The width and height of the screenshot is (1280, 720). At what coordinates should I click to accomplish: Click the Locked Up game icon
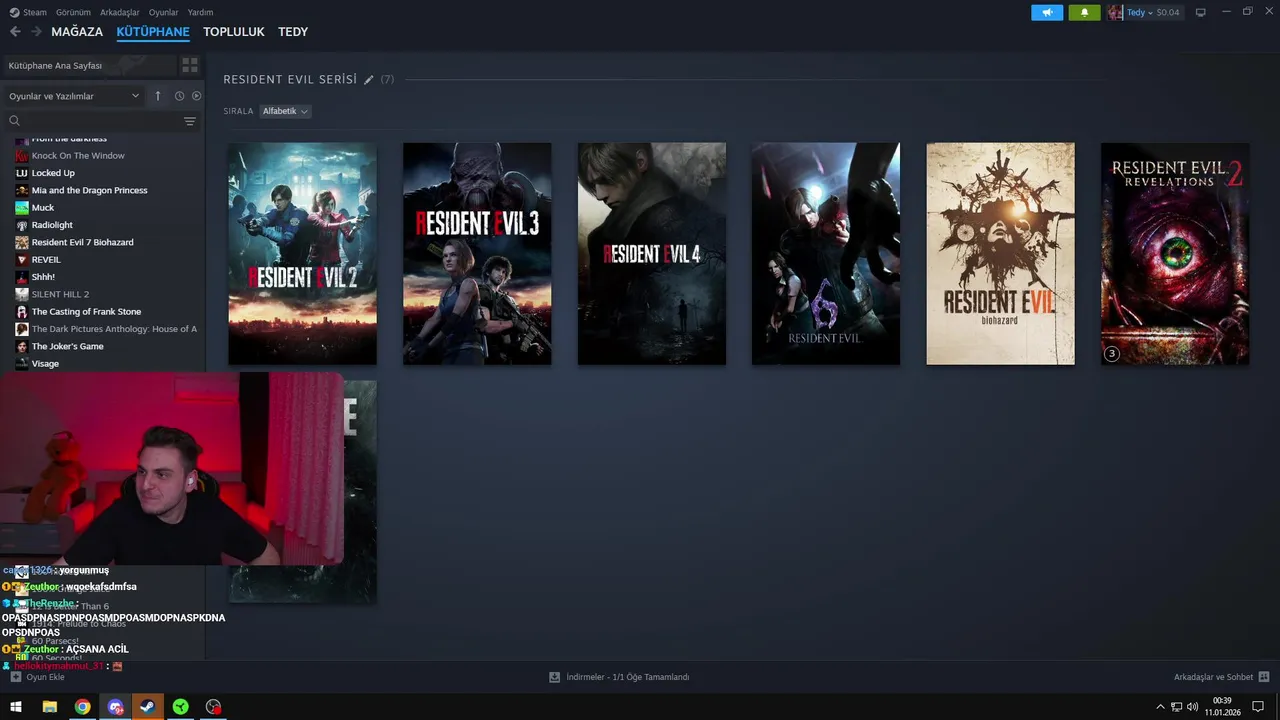tap(22, 173)
